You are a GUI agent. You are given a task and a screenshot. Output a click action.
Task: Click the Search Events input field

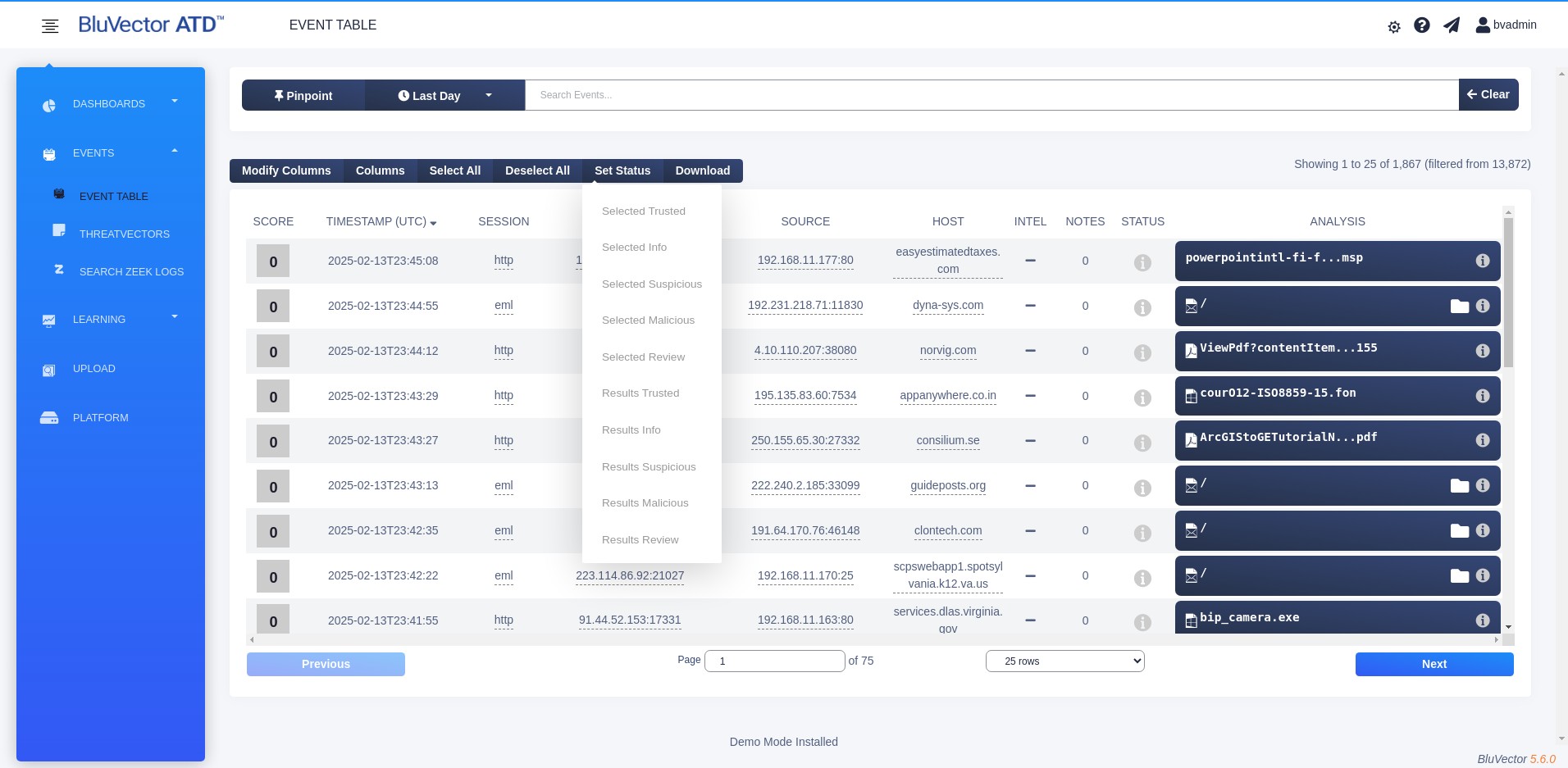(991, 95)
